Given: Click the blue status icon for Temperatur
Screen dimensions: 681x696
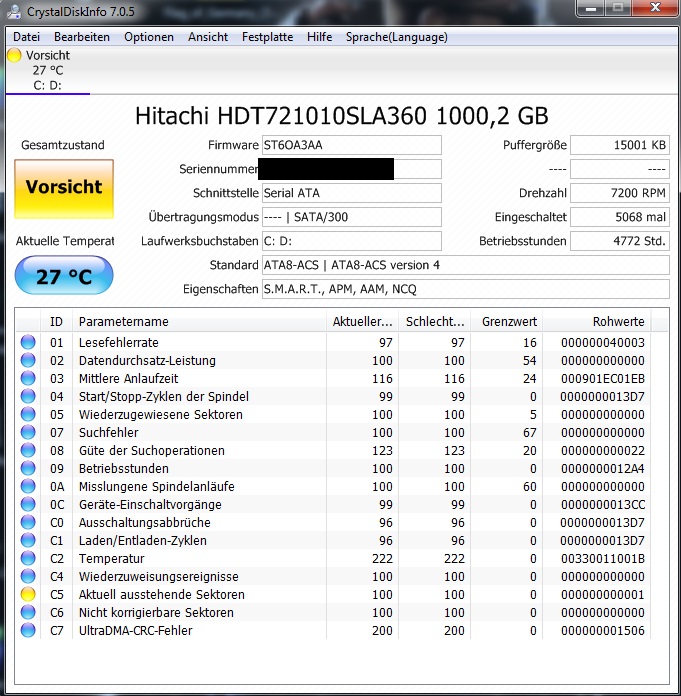Looking at the screenshot, I should pyautogui.click(x=28, y=558).
